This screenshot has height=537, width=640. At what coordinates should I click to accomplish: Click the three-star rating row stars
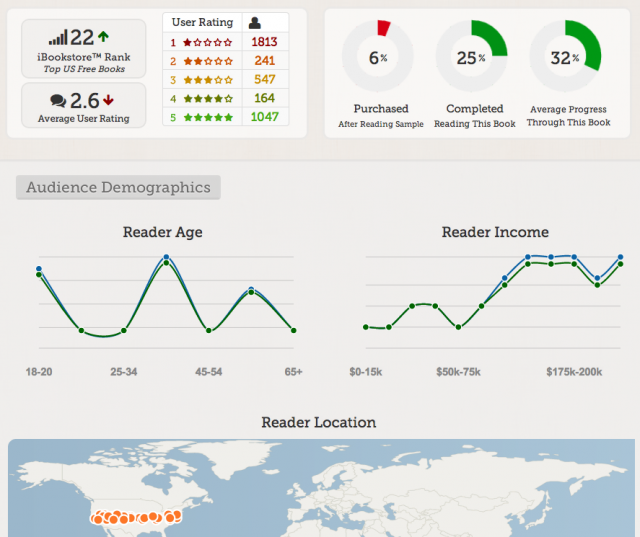207,79
